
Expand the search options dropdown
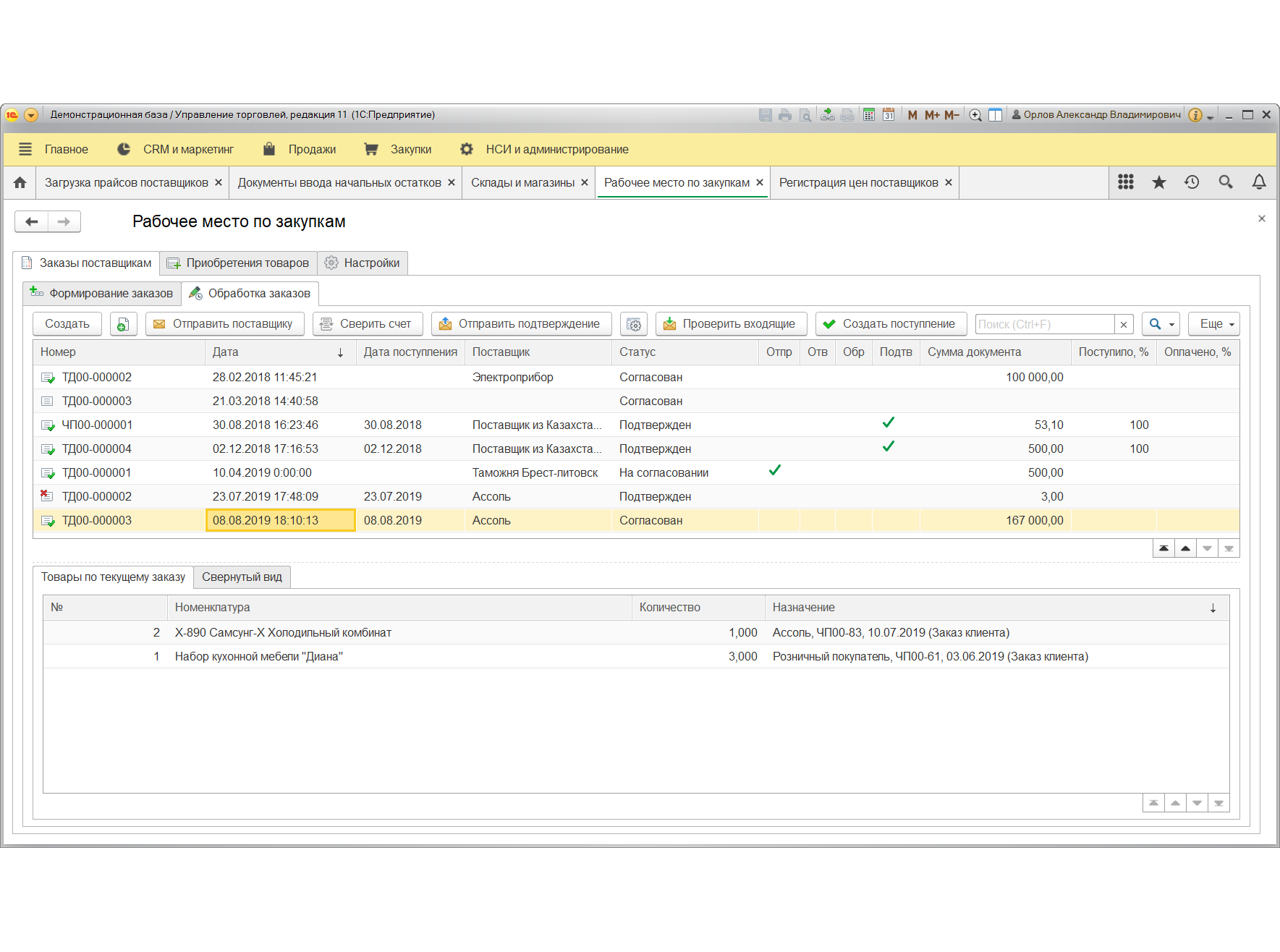click(x=1161, y=324)
